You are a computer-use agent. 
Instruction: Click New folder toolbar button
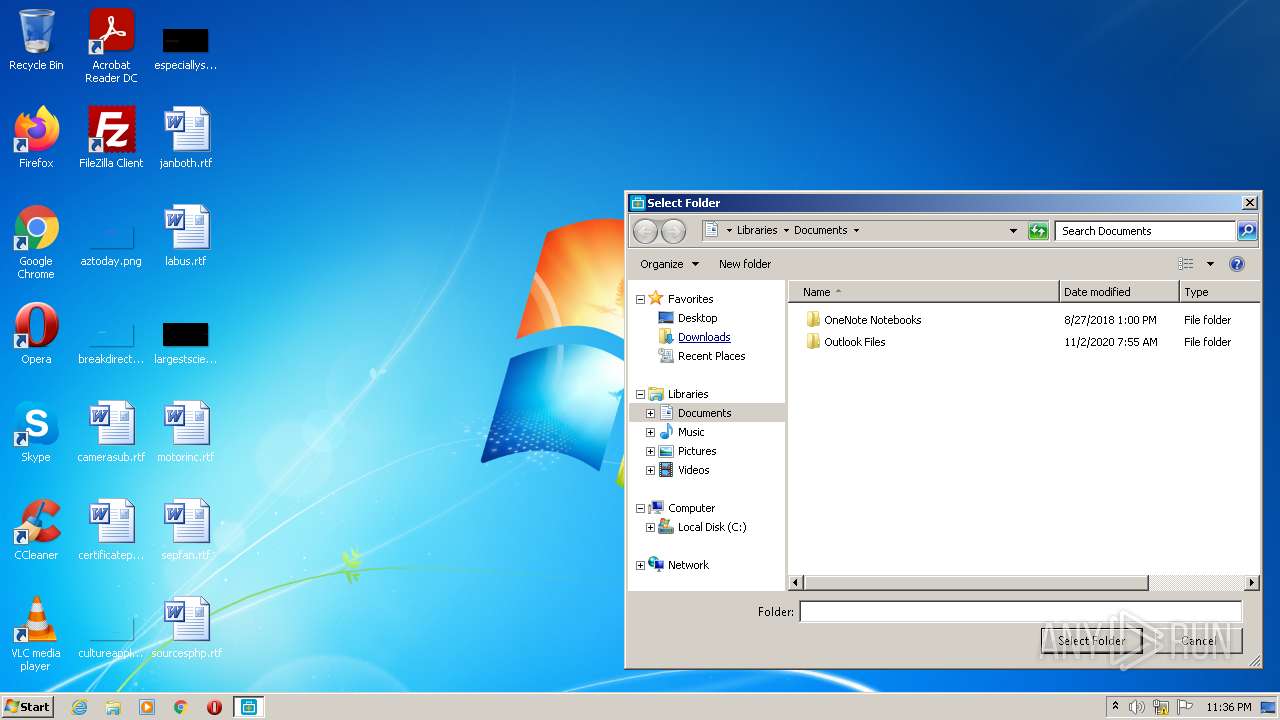(x=745, y=264)
